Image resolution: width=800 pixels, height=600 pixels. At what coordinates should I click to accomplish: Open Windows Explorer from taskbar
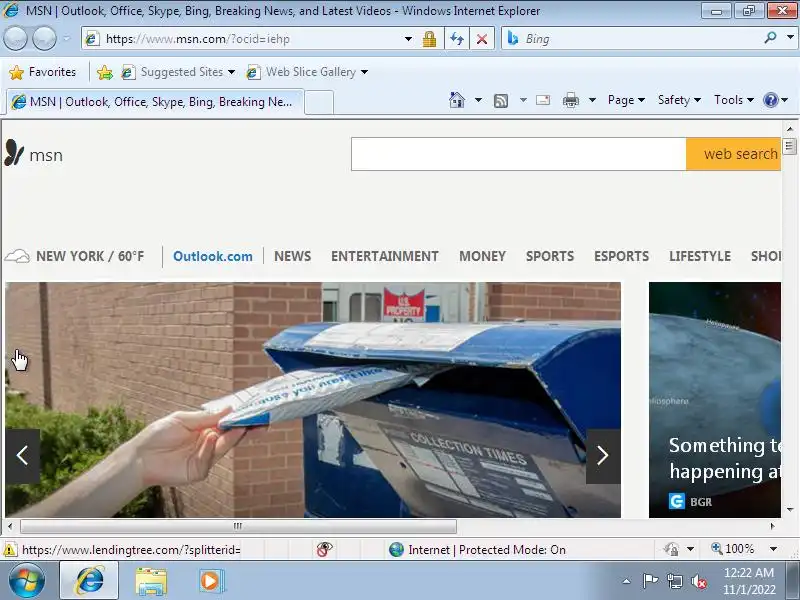tap(151, 581)
